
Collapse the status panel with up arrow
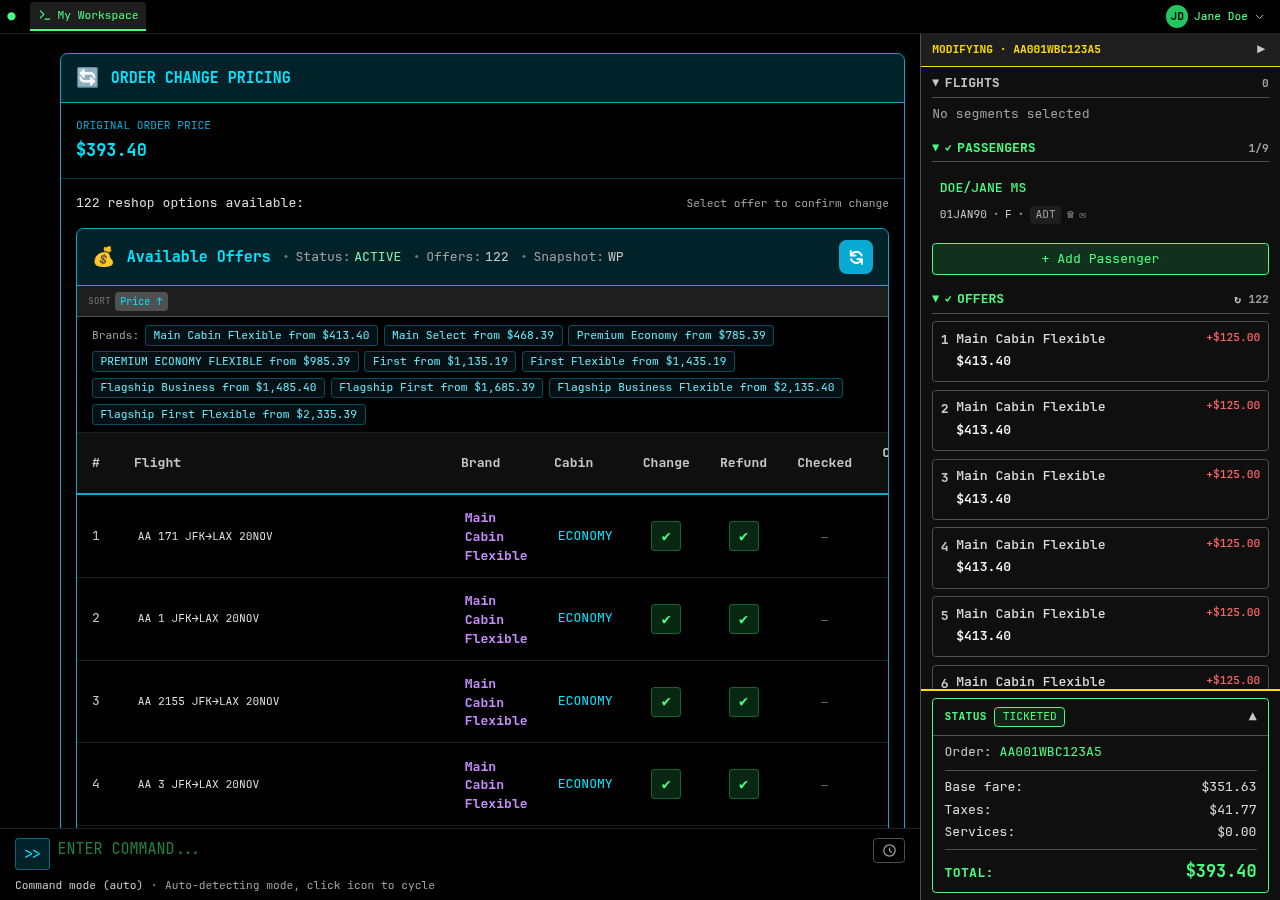[x=1252, y=716]
